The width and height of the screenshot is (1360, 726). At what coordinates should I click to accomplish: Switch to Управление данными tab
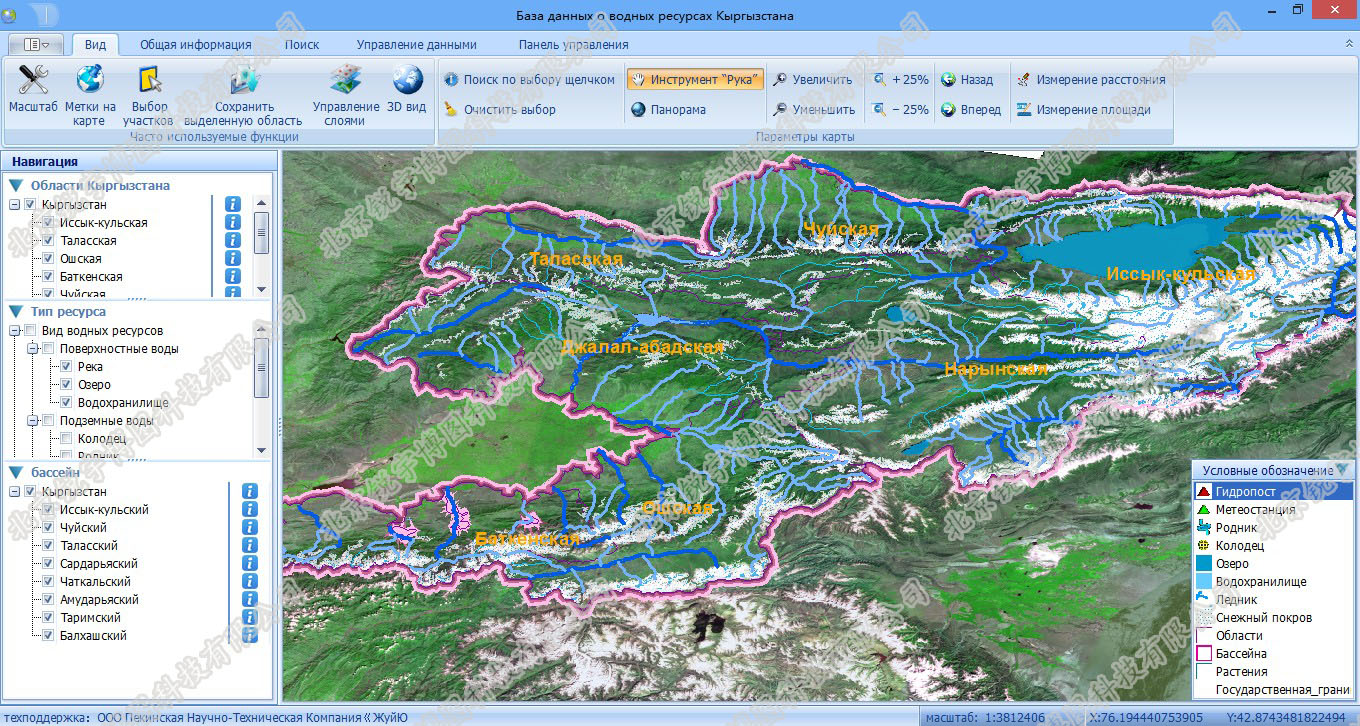[416, 45]
